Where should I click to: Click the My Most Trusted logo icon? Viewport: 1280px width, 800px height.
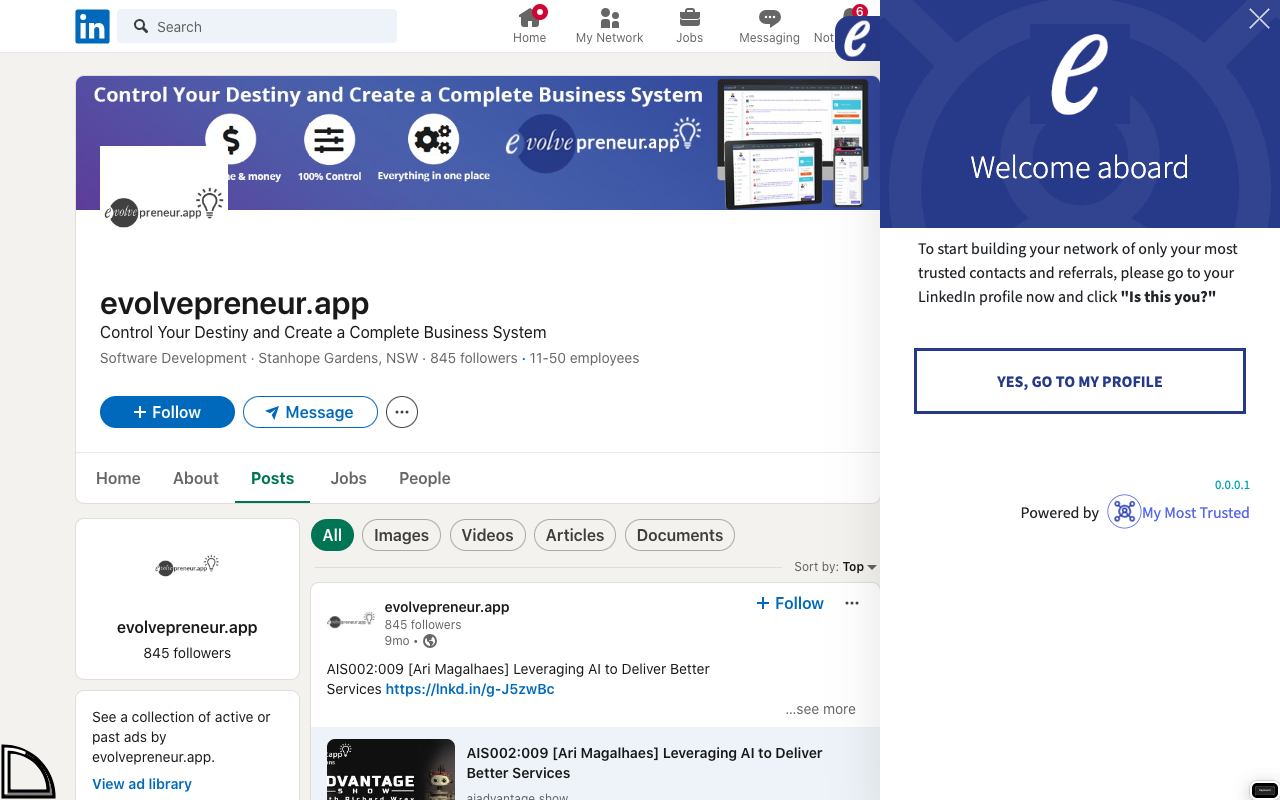tap(1124, 512)
